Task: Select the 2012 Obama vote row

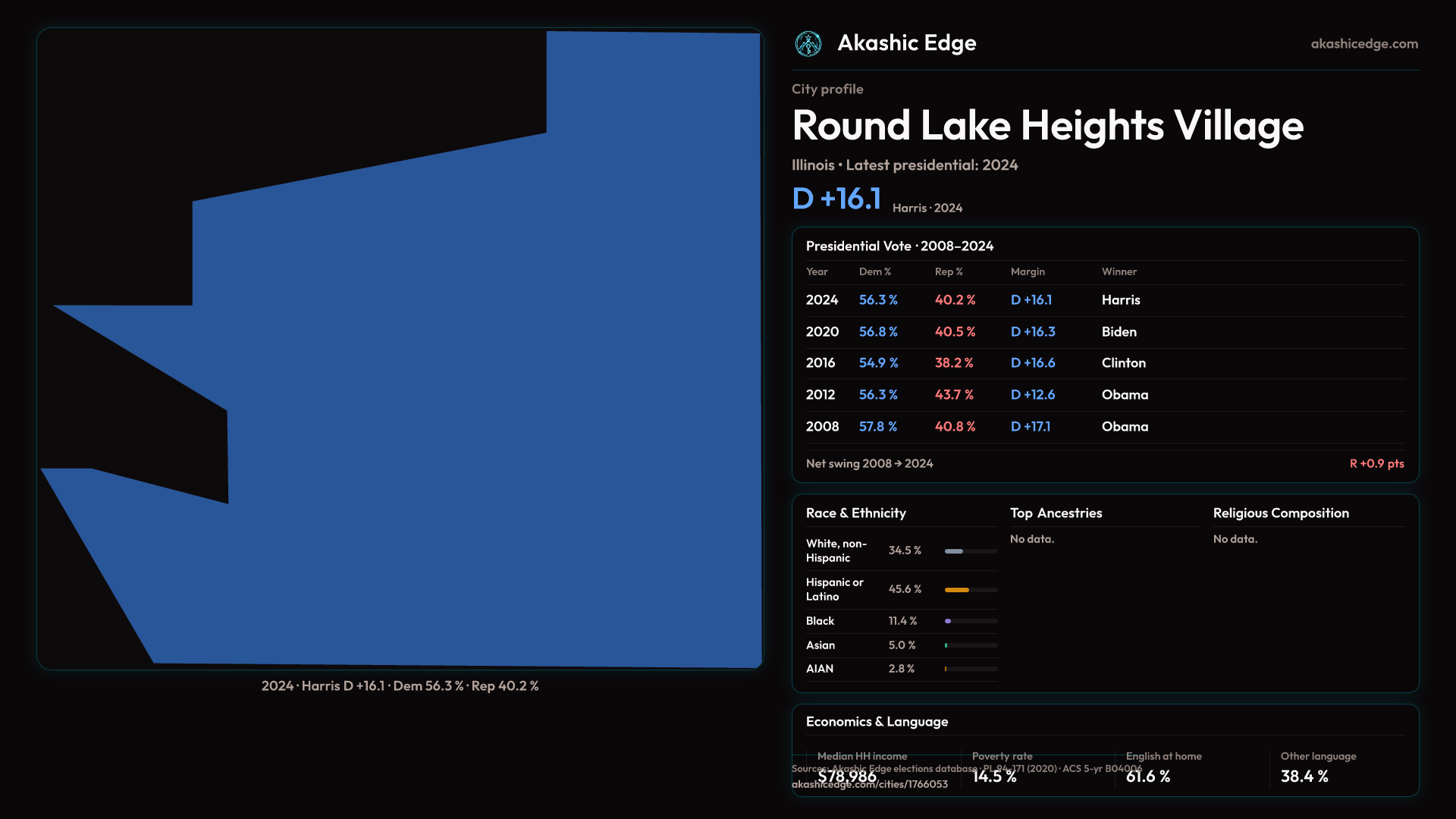Action: (x=1104, y=395)
